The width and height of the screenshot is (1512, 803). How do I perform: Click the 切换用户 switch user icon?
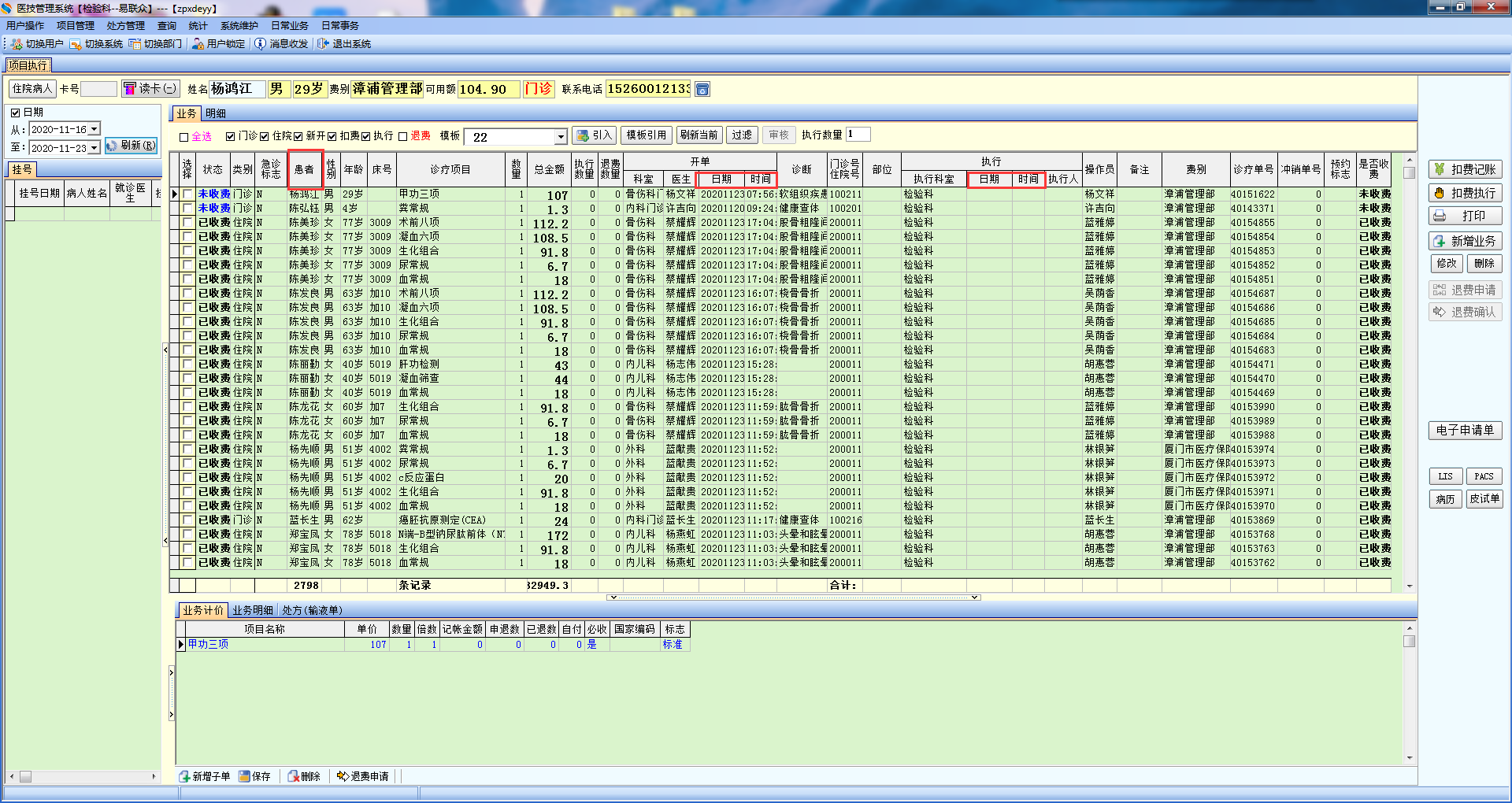click(17, 44)
